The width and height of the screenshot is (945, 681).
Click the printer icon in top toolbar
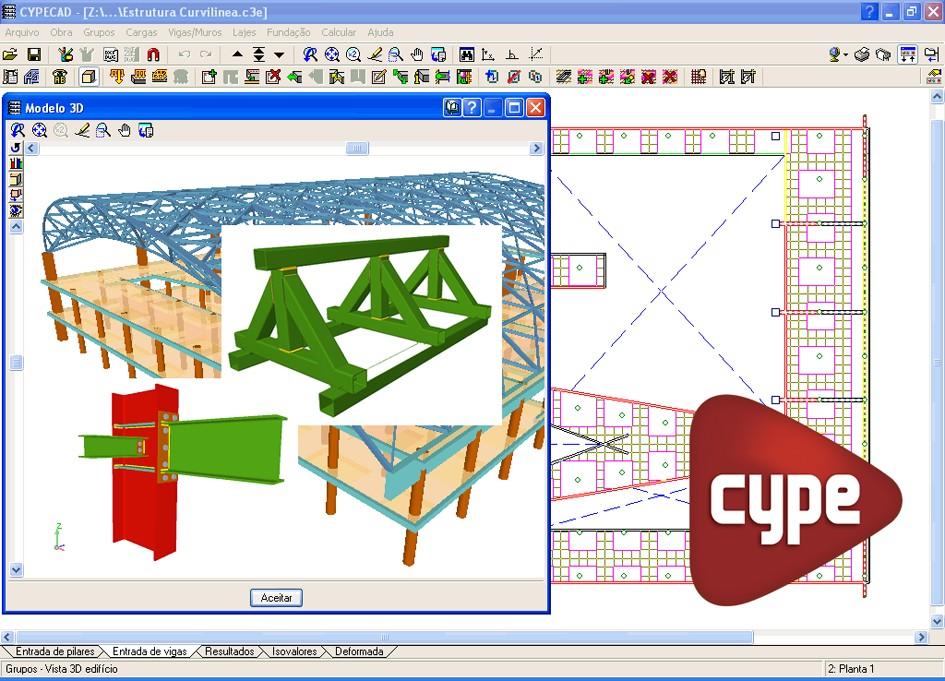click(x=862, y=55)
